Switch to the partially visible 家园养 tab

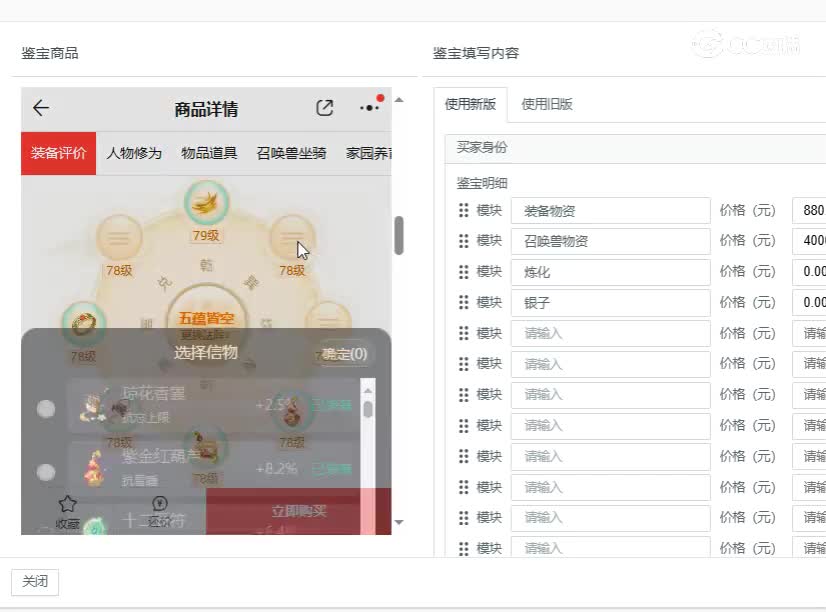coord(368,153)
